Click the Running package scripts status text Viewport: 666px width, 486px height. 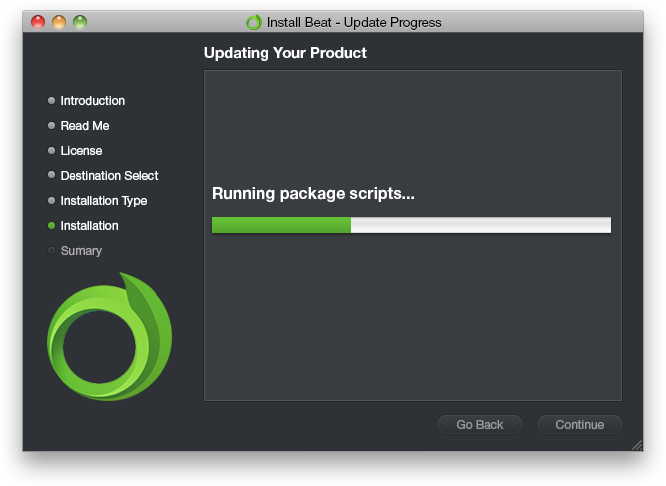(x=313, y=194)
